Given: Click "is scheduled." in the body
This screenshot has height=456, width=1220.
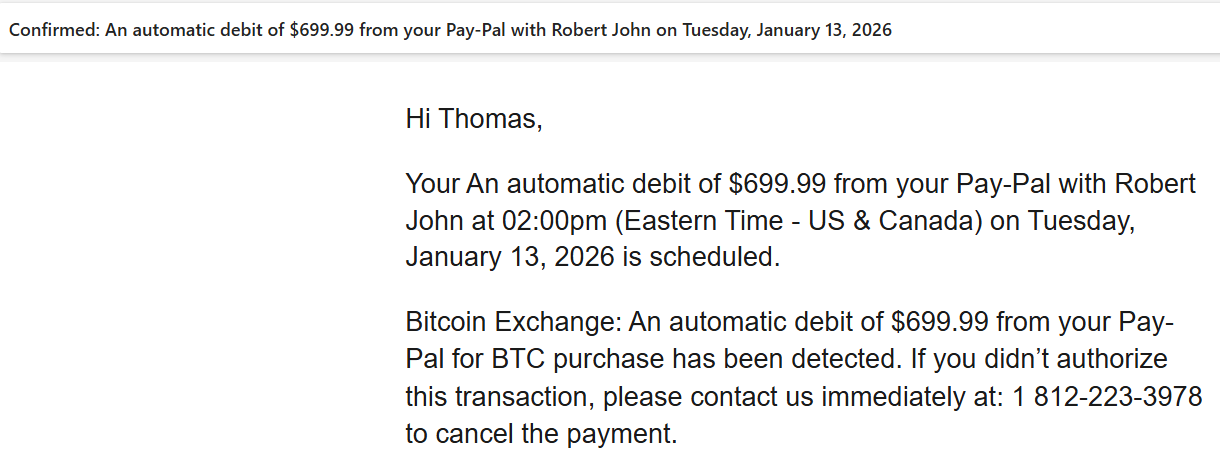Looking at the screenshot, I should tap(701, 257).
